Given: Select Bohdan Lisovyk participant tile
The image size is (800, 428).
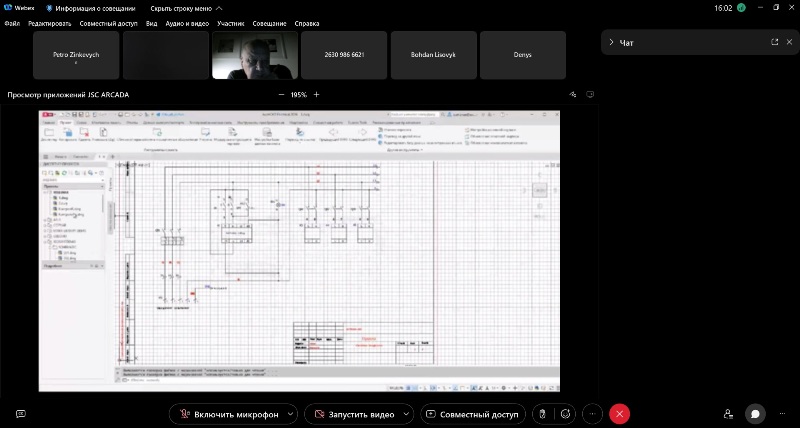Looking at the screenshot, I should (x=434, y=55).
